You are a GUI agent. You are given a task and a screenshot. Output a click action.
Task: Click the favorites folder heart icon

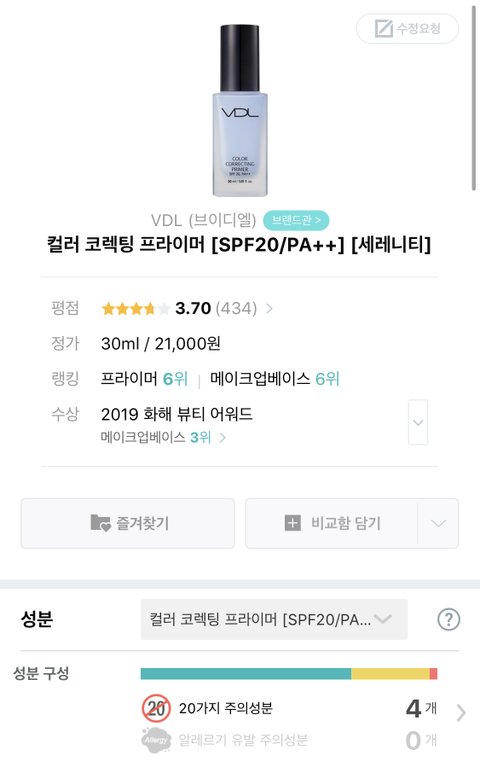[100, 523]
